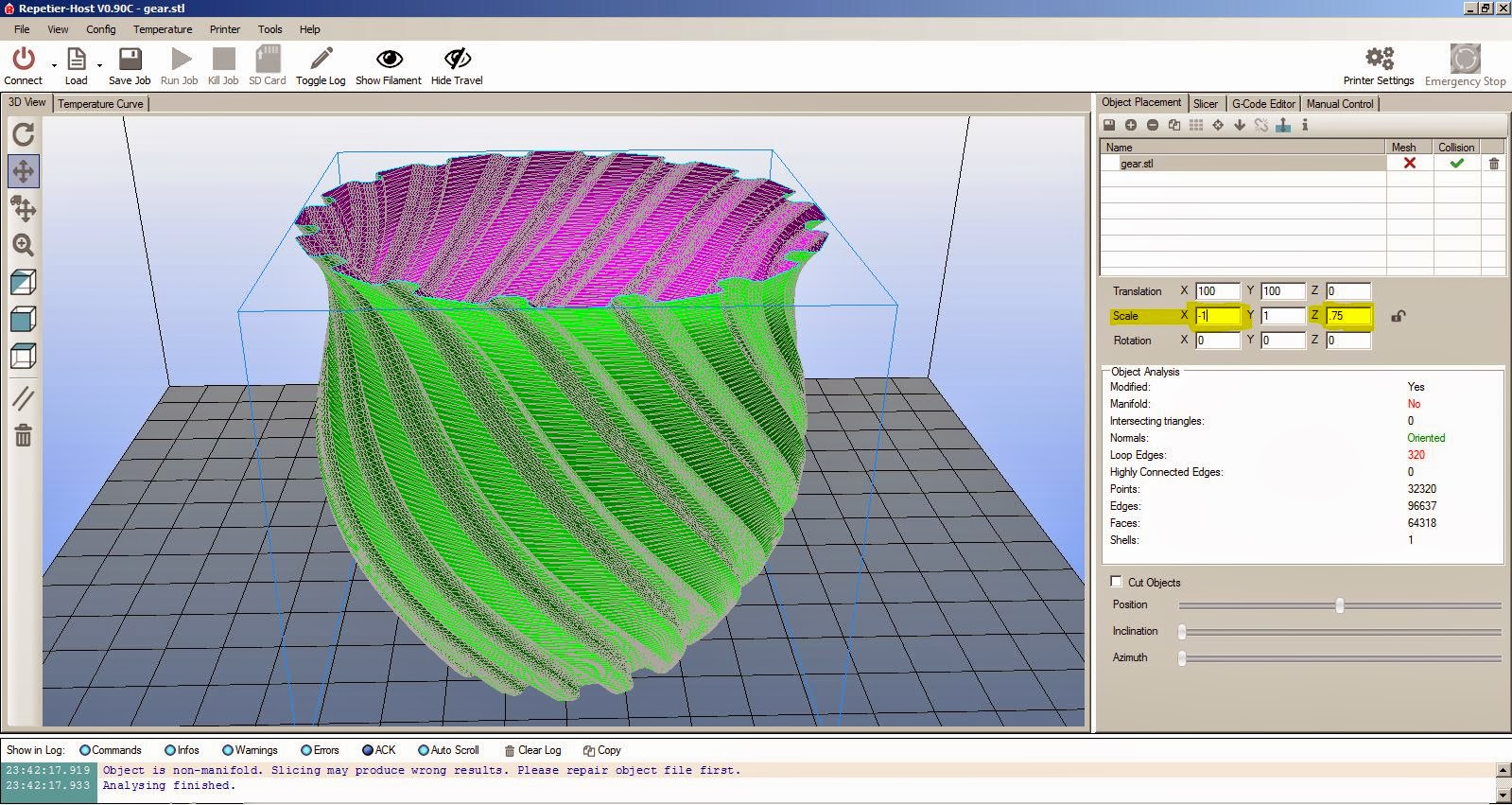Select the move object tool
1512x805 pixels.
click(x=24, y=208)
